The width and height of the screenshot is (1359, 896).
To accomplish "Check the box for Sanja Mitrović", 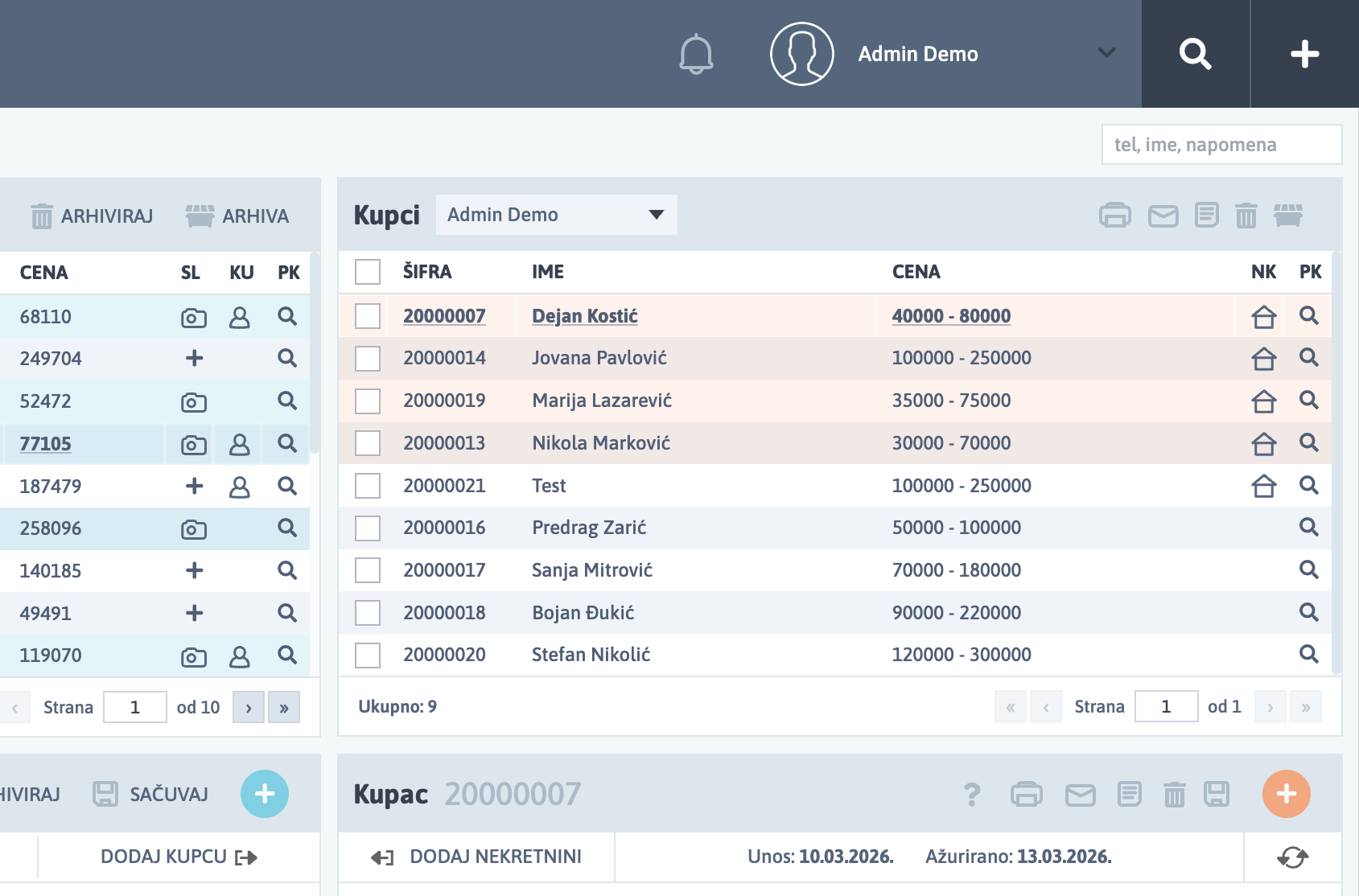I will [x=368, y=570].
